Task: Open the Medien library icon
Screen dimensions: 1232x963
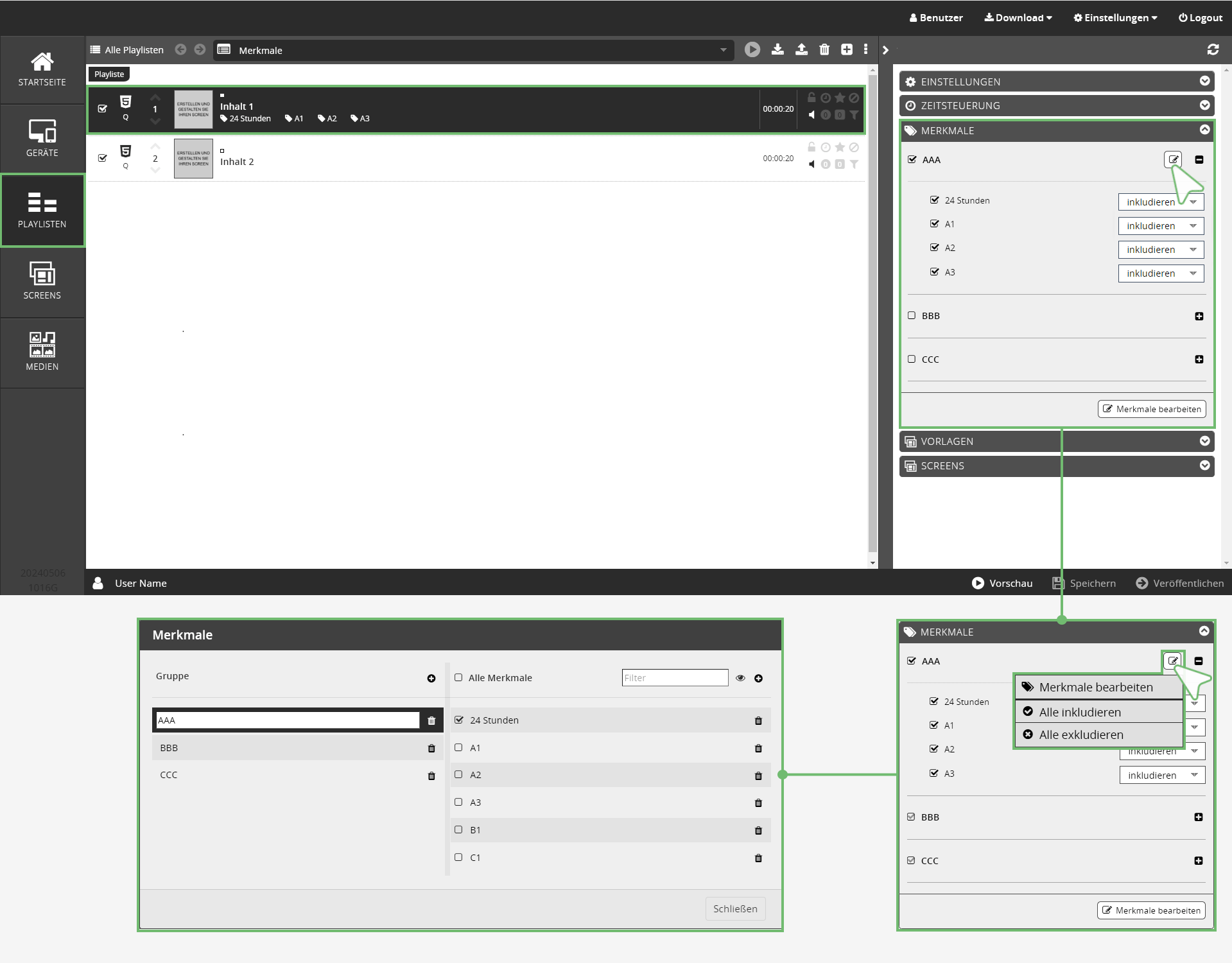Action: (x=42, y=351)
